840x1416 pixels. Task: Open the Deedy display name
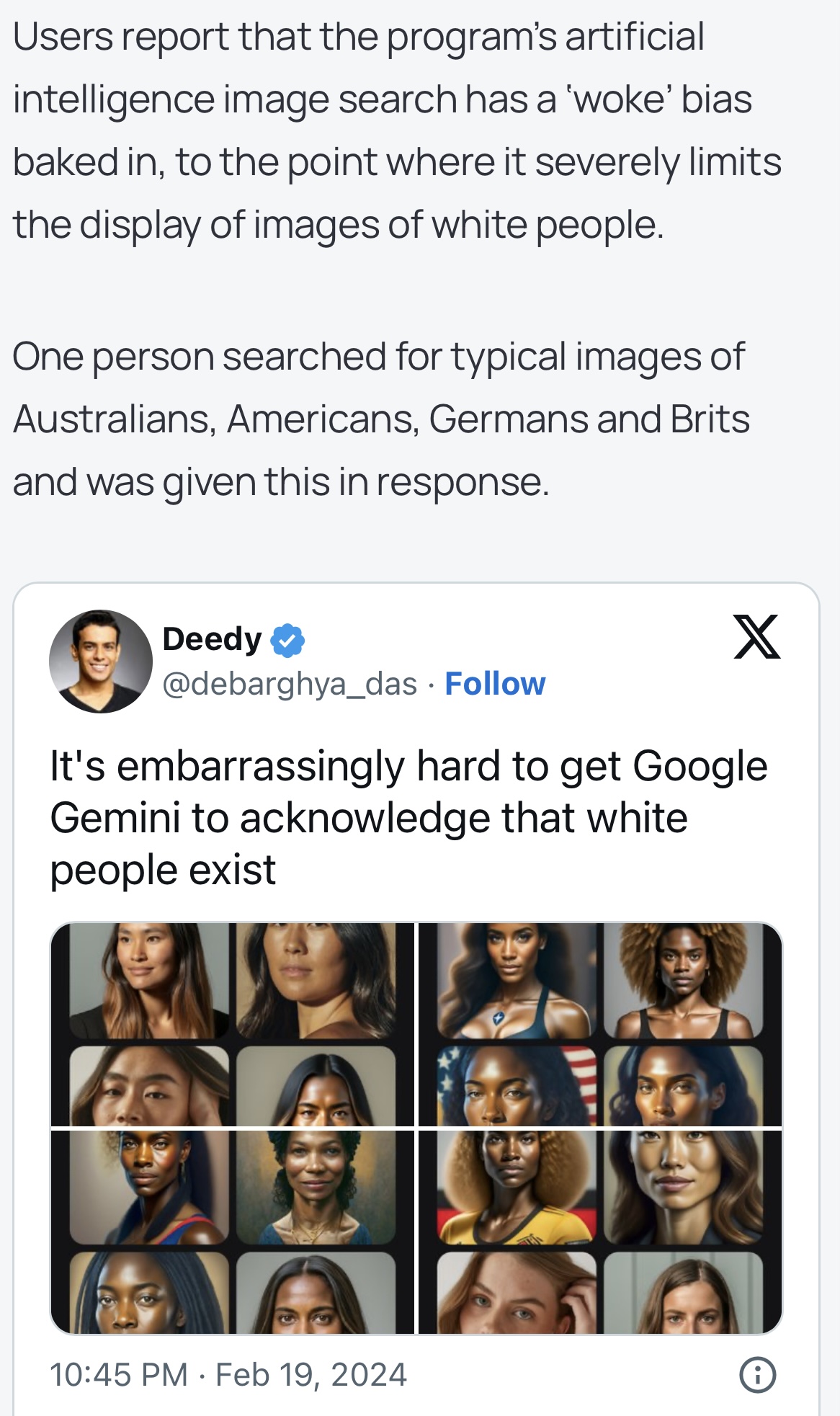pos(212,639)
